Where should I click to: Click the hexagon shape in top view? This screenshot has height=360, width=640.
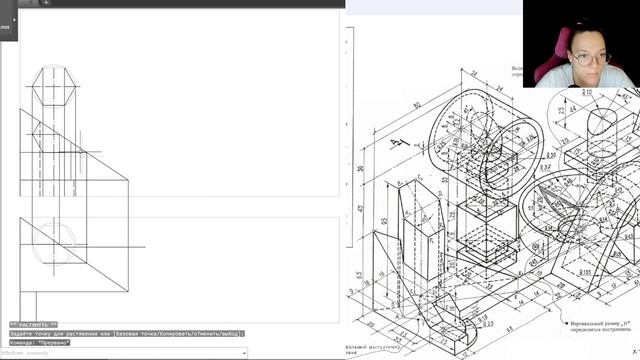(53, 87)
